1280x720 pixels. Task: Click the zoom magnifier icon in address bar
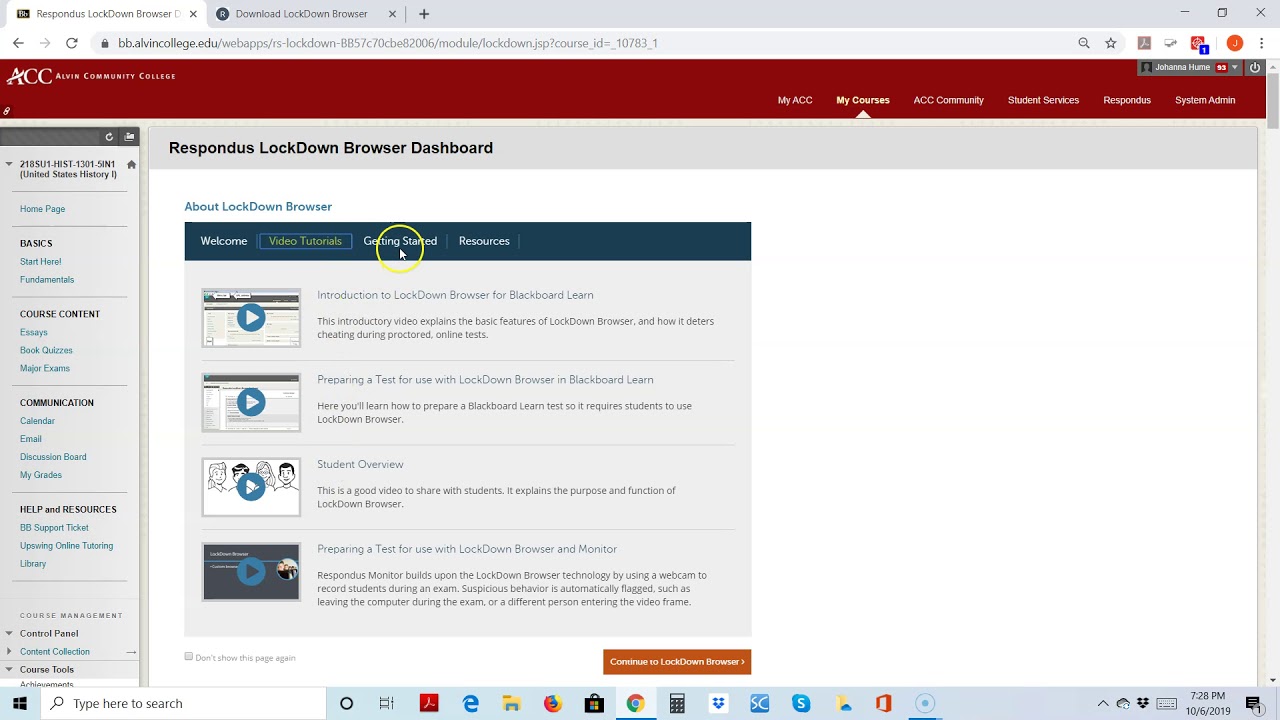(x=1084, y=43)
